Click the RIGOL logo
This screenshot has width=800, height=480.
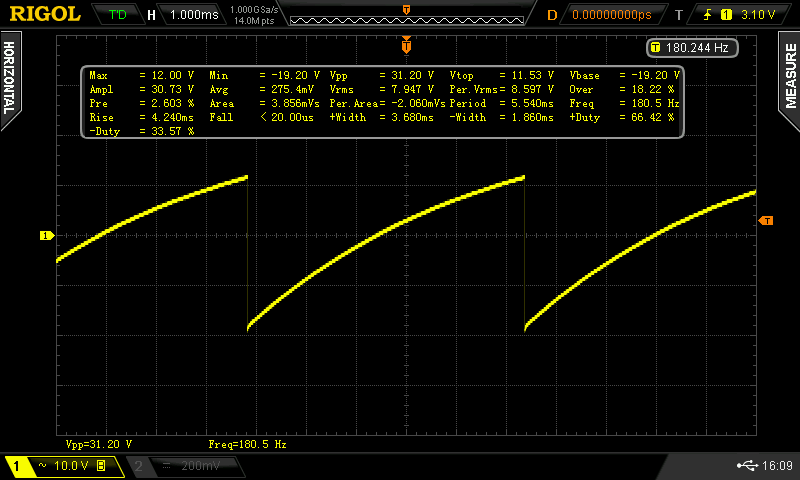click(x=46, y=14)
